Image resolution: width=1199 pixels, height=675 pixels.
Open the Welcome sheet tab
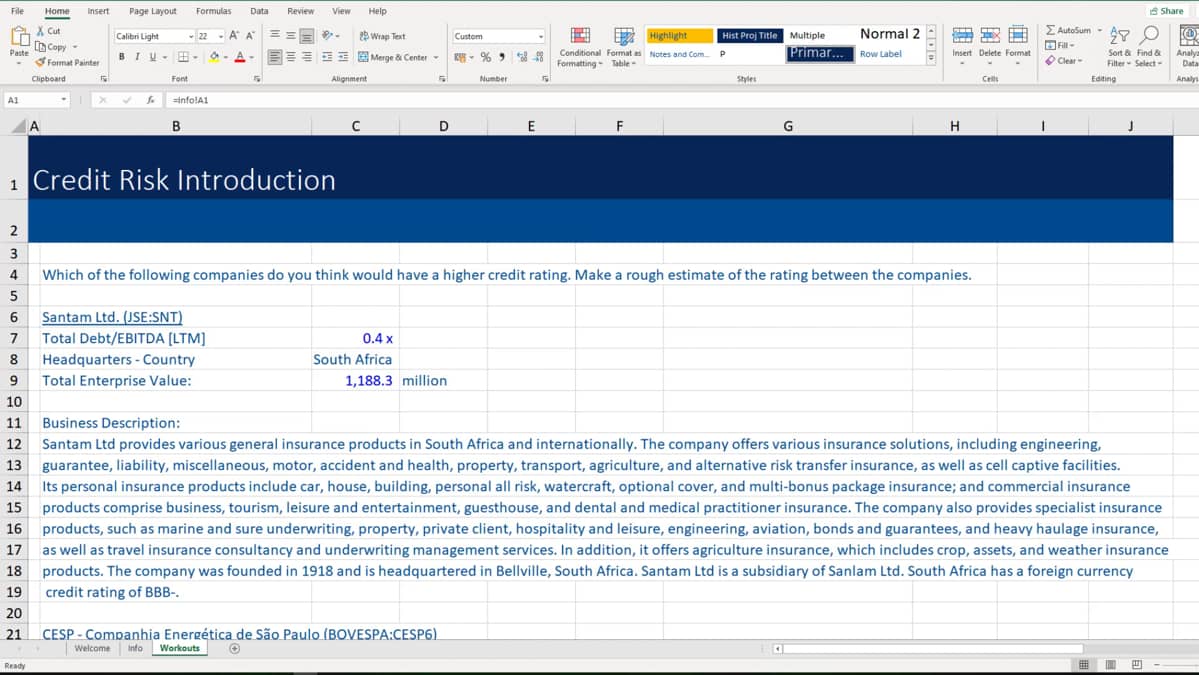coord(93,648)
